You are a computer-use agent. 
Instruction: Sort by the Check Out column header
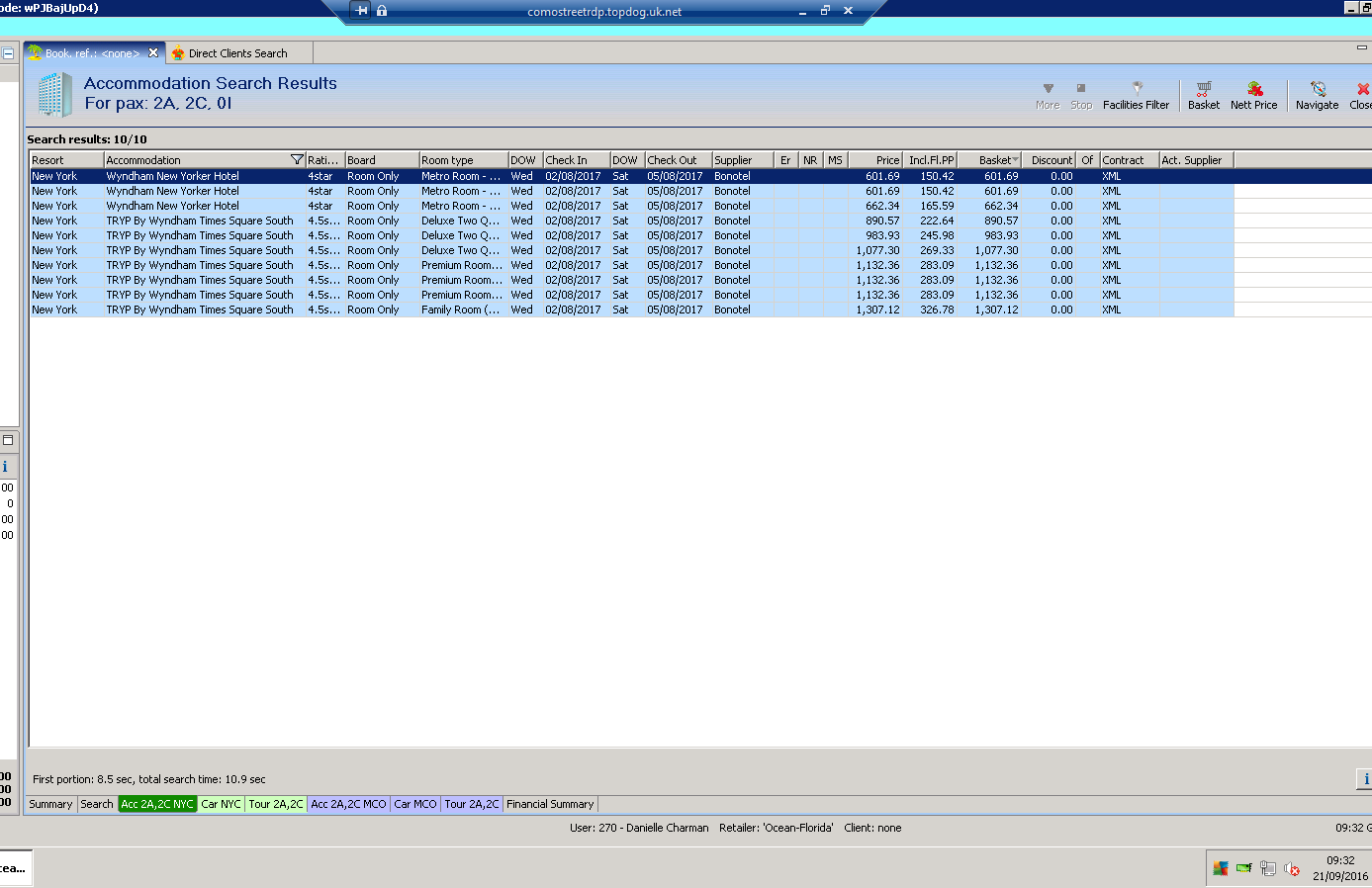pos(679,160)
